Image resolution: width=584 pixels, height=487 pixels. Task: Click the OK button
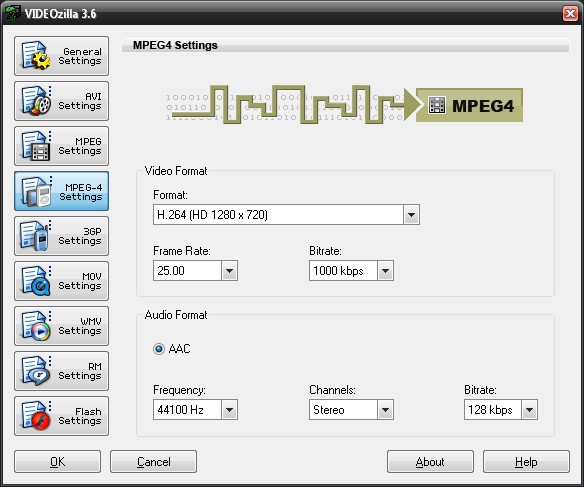(x=58, y=462)
